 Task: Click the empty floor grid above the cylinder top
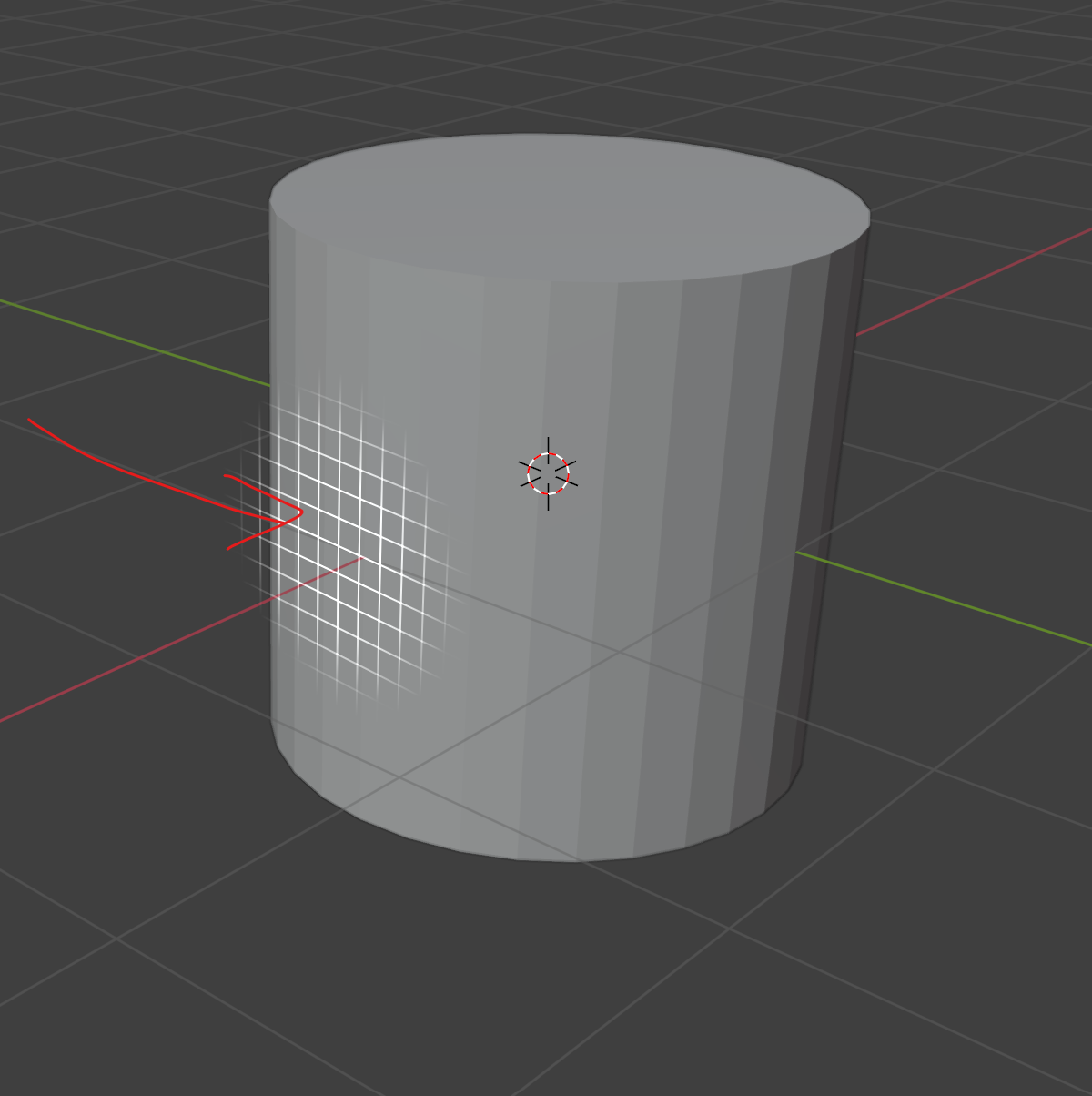(x=546, y=64)
